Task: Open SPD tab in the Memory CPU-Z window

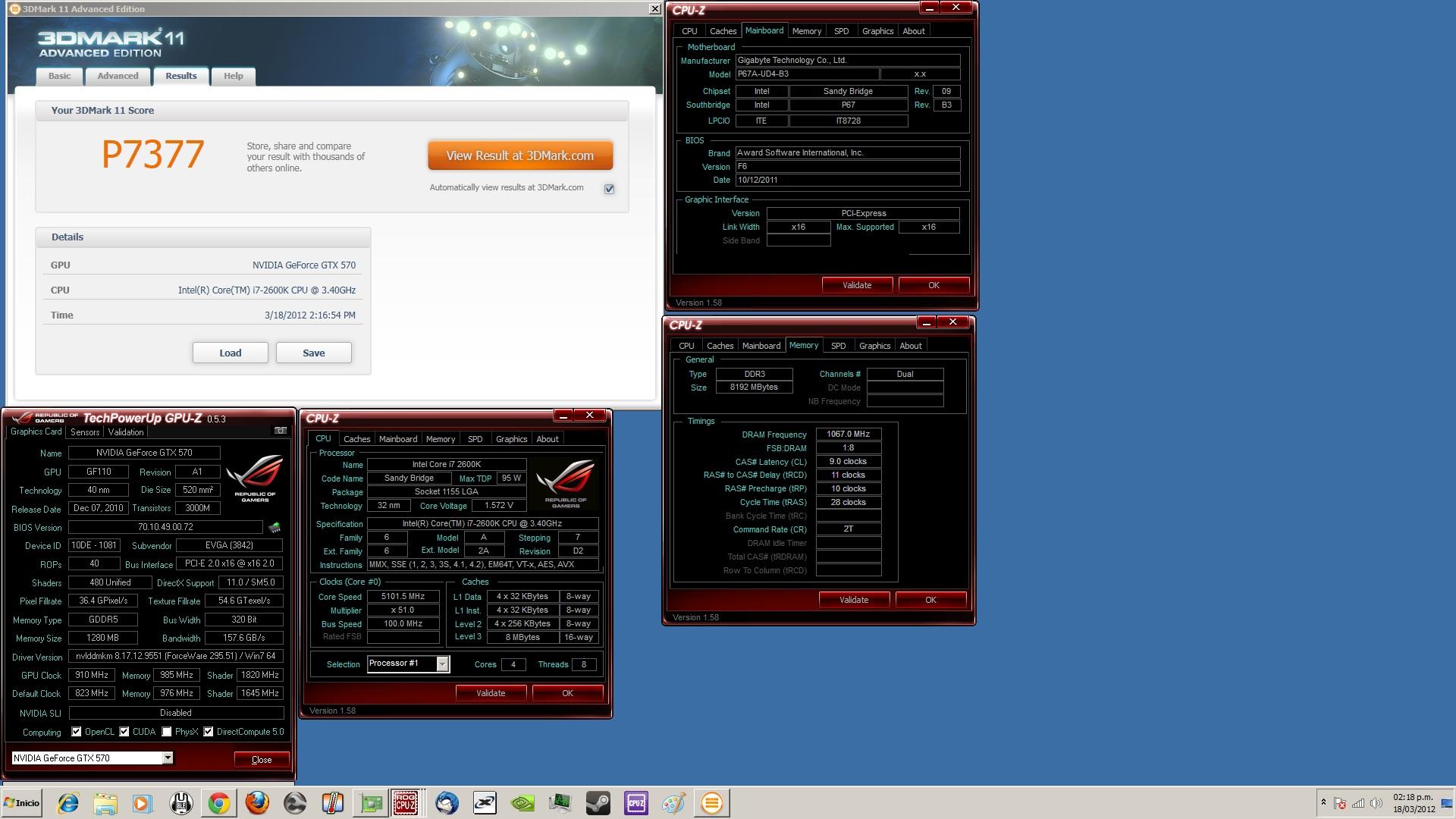Action: pos(838,346)
